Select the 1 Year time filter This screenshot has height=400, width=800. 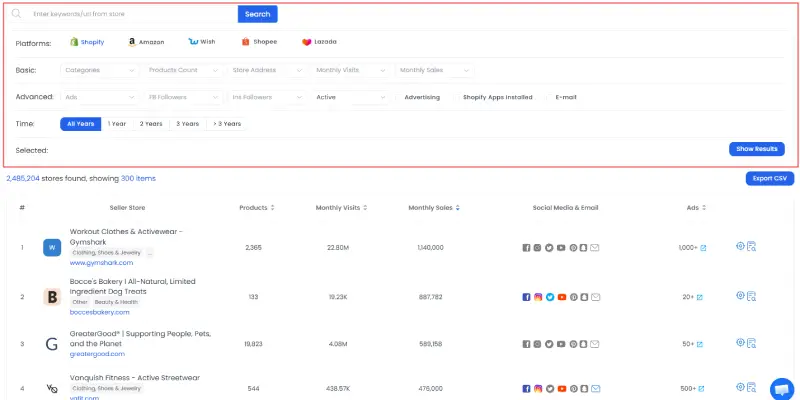pyautogui.click(x=117, y=124)
